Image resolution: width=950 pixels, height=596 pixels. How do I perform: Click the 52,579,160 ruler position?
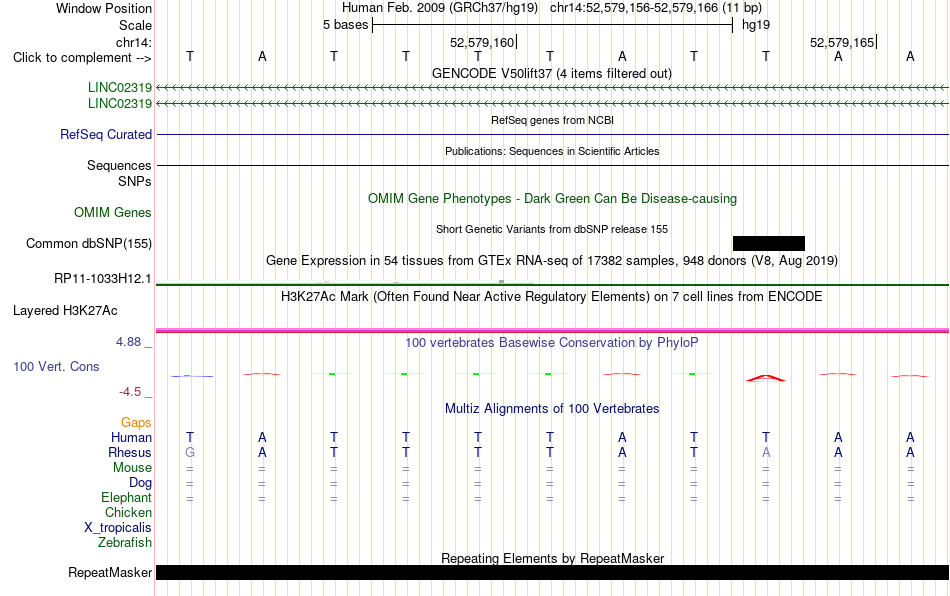click(482, 42)
